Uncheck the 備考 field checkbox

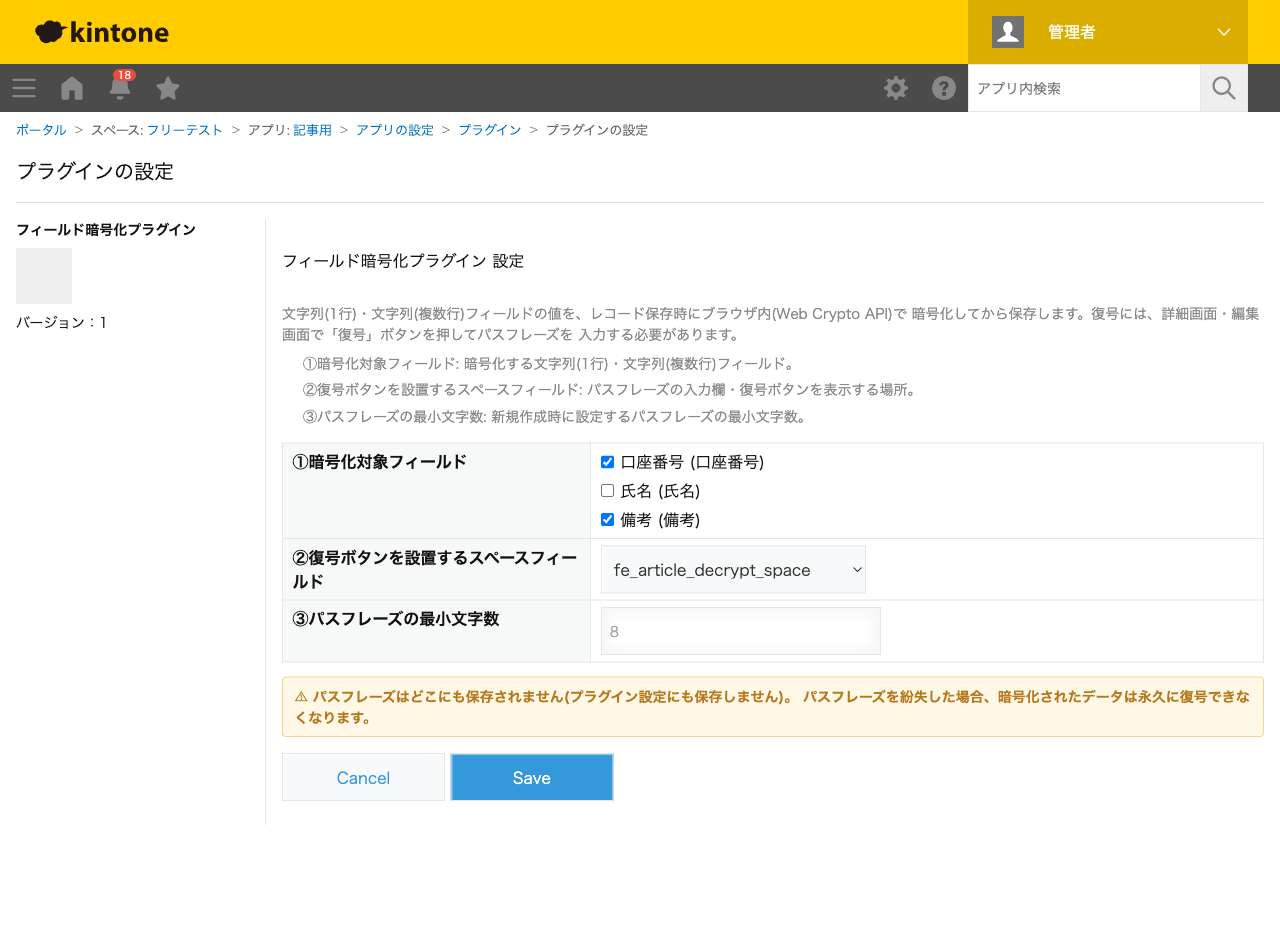click(607, 520)
